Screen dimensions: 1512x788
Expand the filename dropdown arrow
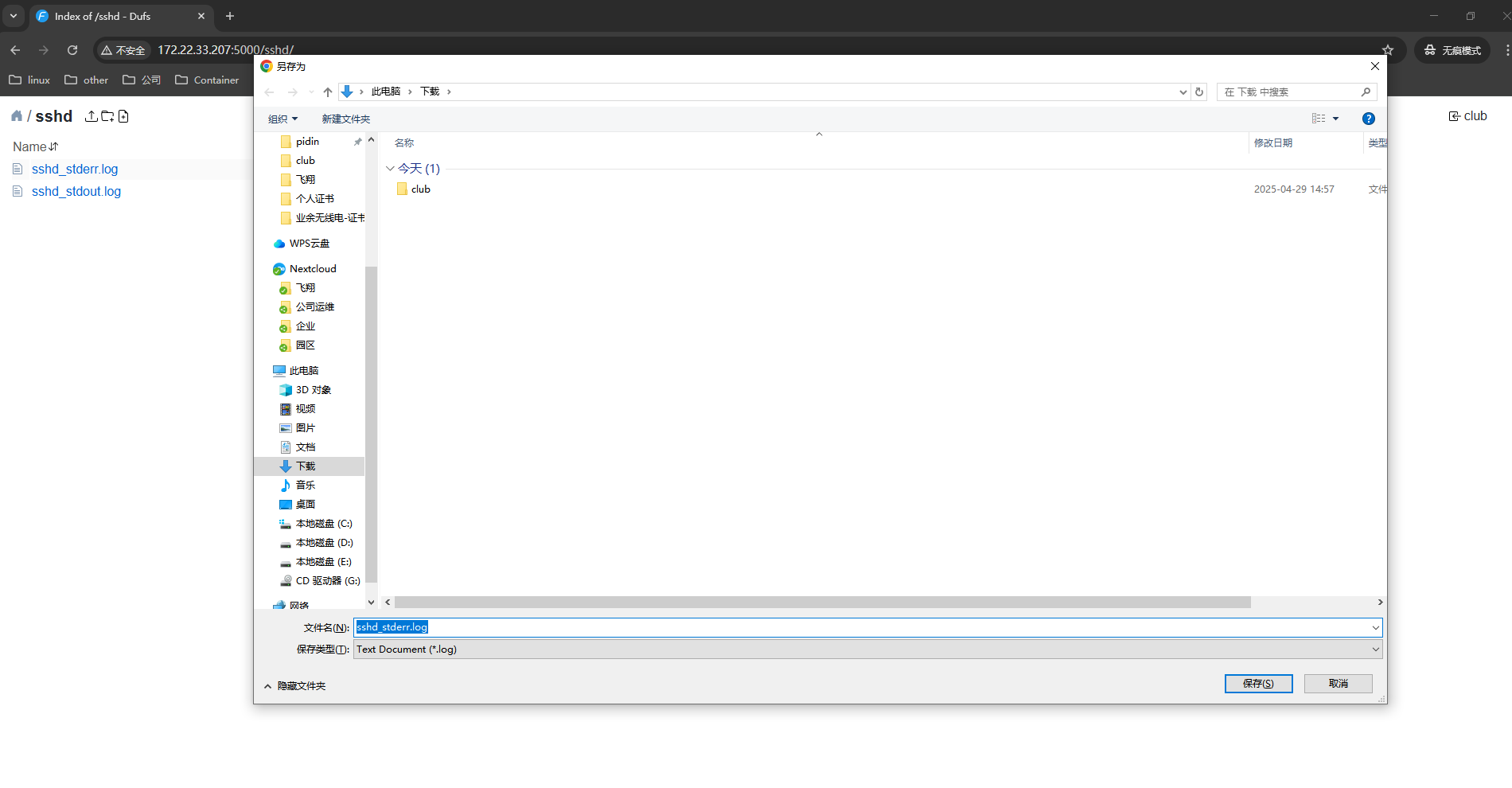(x=1375, y=628)
